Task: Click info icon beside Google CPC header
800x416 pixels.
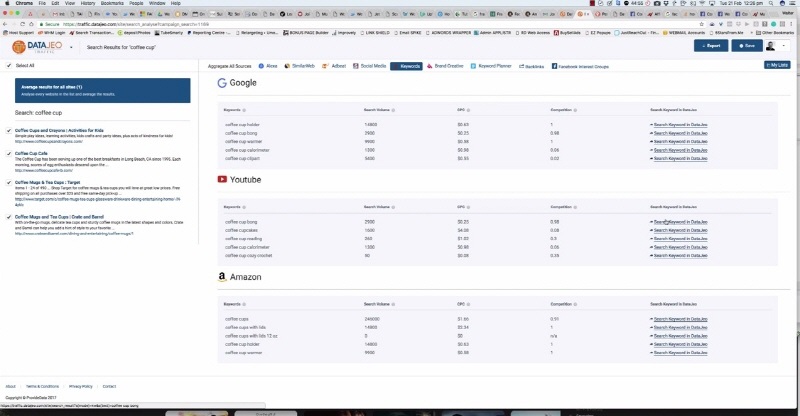Action: coord(468,110)
